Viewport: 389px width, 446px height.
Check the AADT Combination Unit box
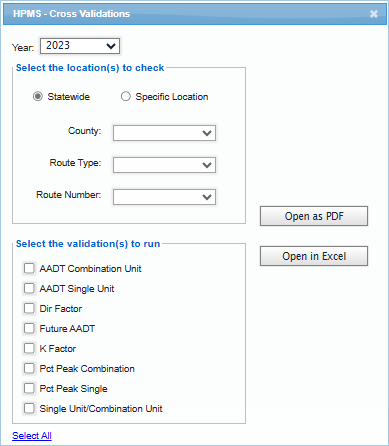pos(29,268)
